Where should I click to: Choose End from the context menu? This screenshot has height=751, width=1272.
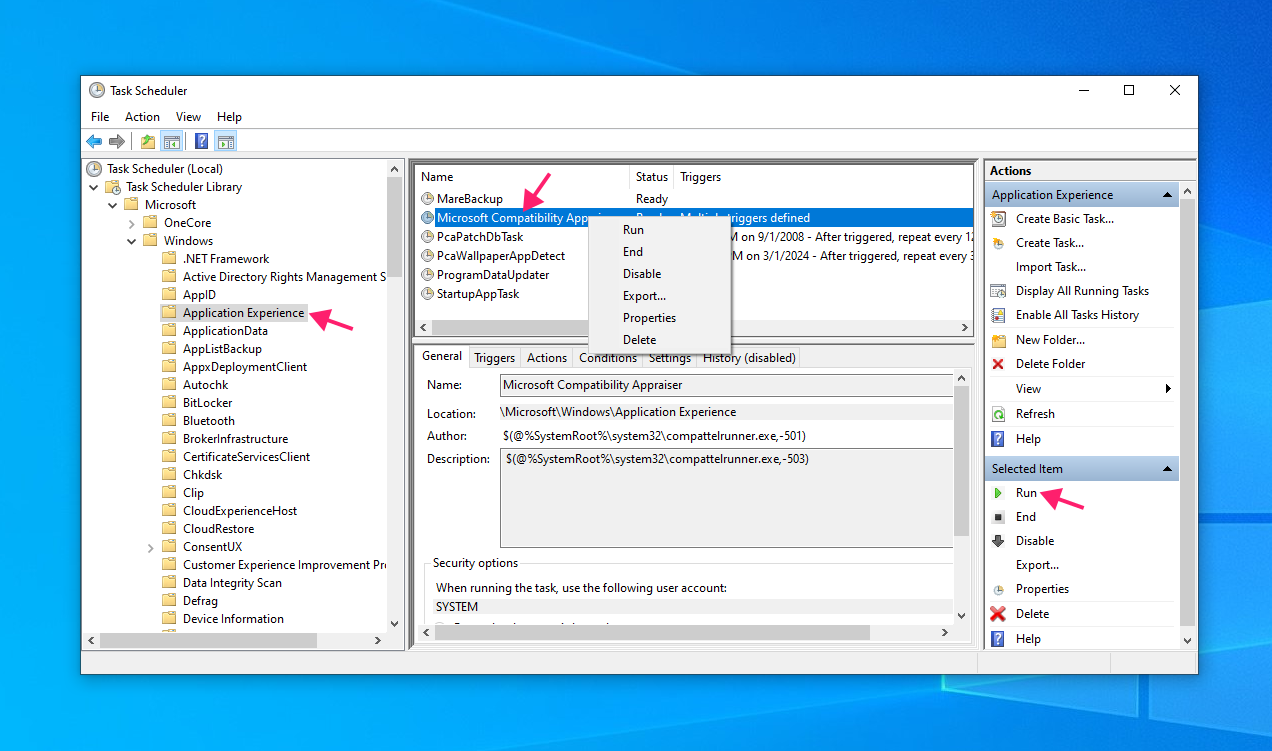[x=660, y=252]
